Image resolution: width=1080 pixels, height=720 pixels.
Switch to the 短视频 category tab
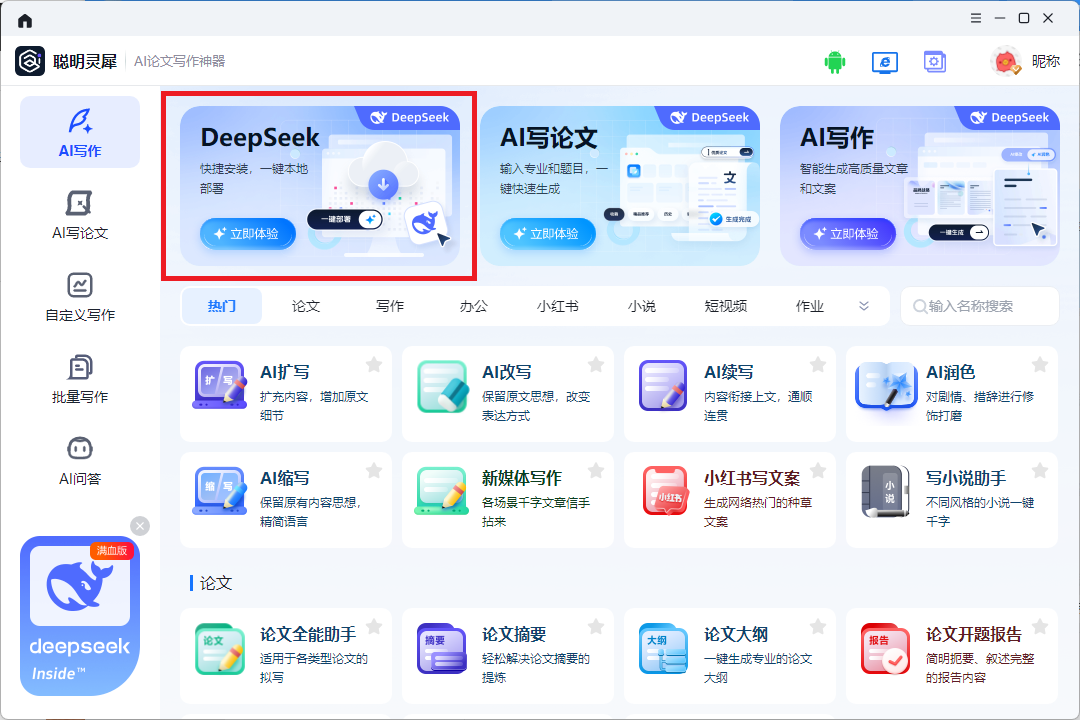[726, 306]
